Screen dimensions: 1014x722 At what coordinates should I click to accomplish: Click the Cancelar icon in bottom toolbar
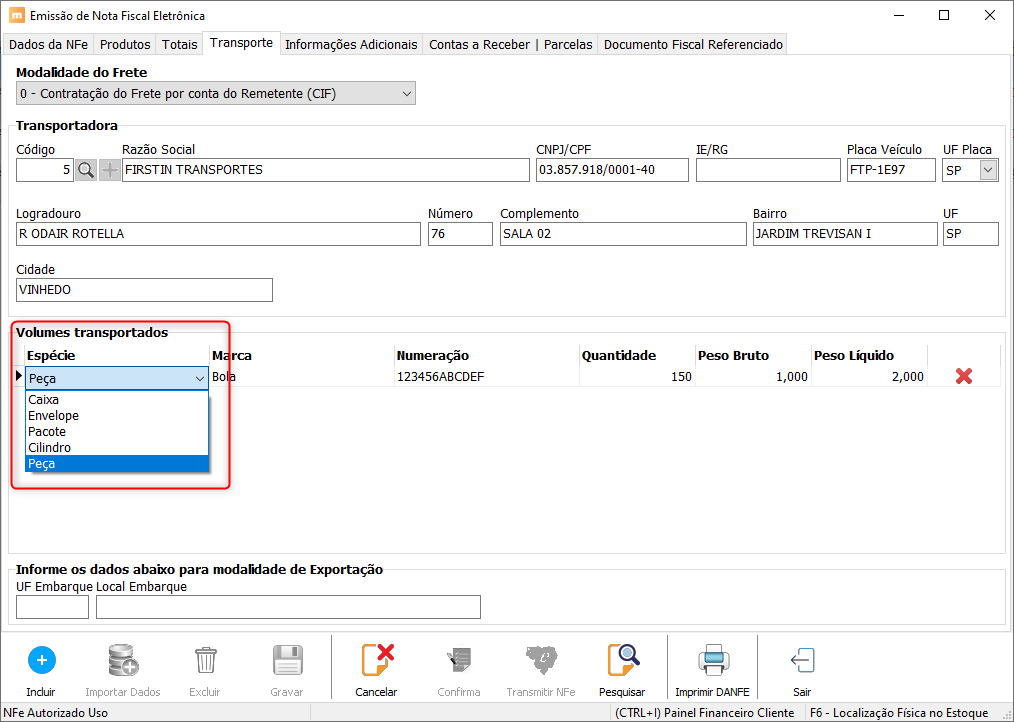376,660
